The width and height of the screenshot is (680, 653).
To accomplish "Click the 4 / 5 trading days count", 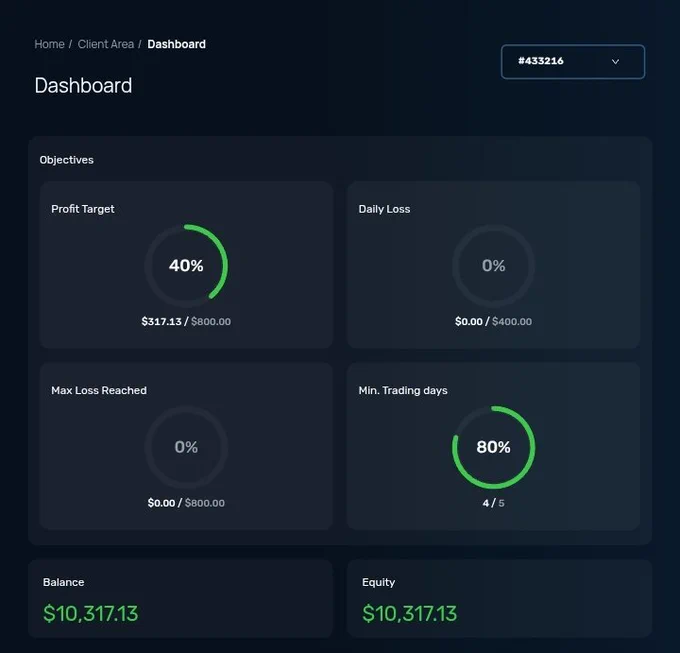I will [x=494, y=503].
